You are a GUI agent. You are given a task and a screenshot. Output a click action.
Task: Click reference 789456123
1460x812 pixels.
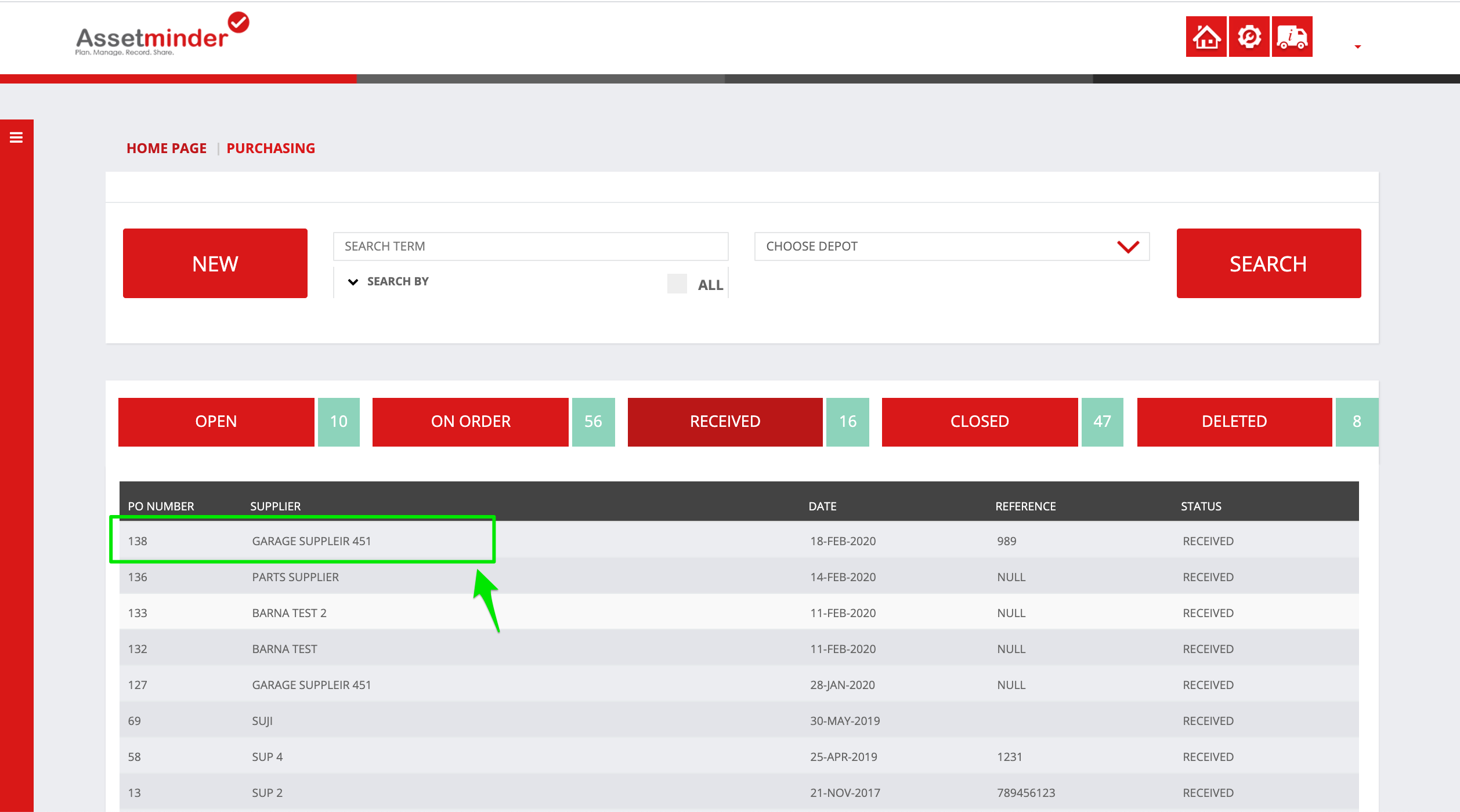click(1026, 793)
